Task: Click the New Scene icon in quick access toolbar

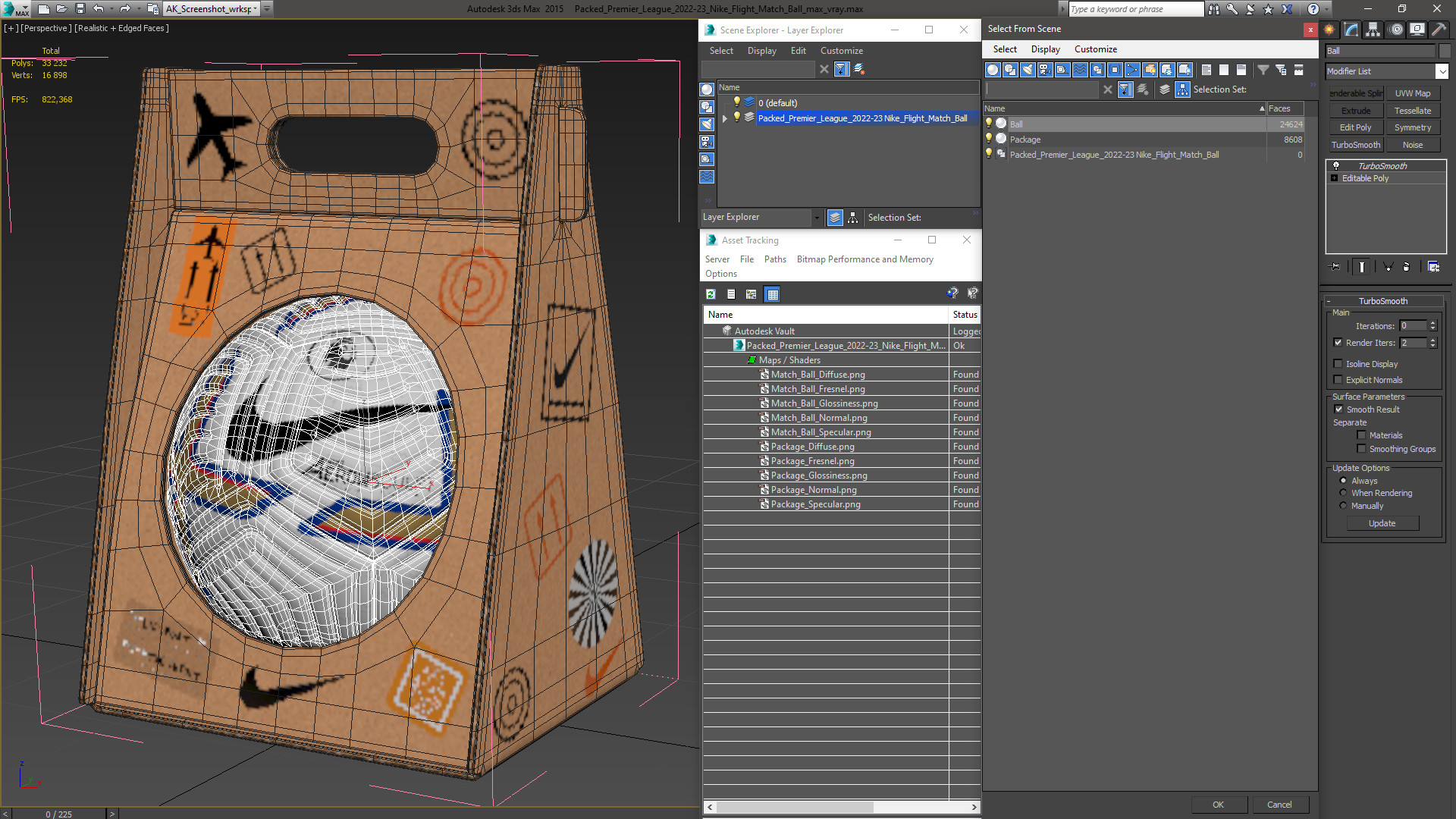Action: [44, 9]
